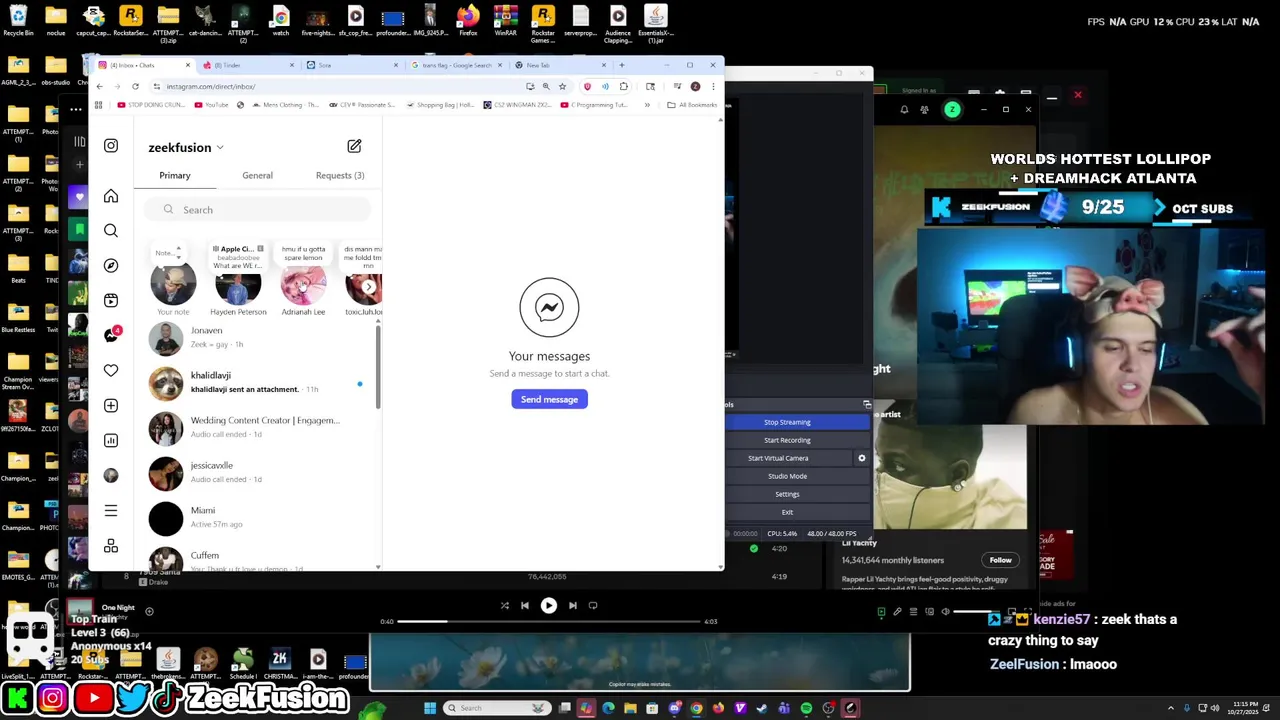Follow Lil Yachty in Spotify

pyautogui.click(x=1000, y=560)
